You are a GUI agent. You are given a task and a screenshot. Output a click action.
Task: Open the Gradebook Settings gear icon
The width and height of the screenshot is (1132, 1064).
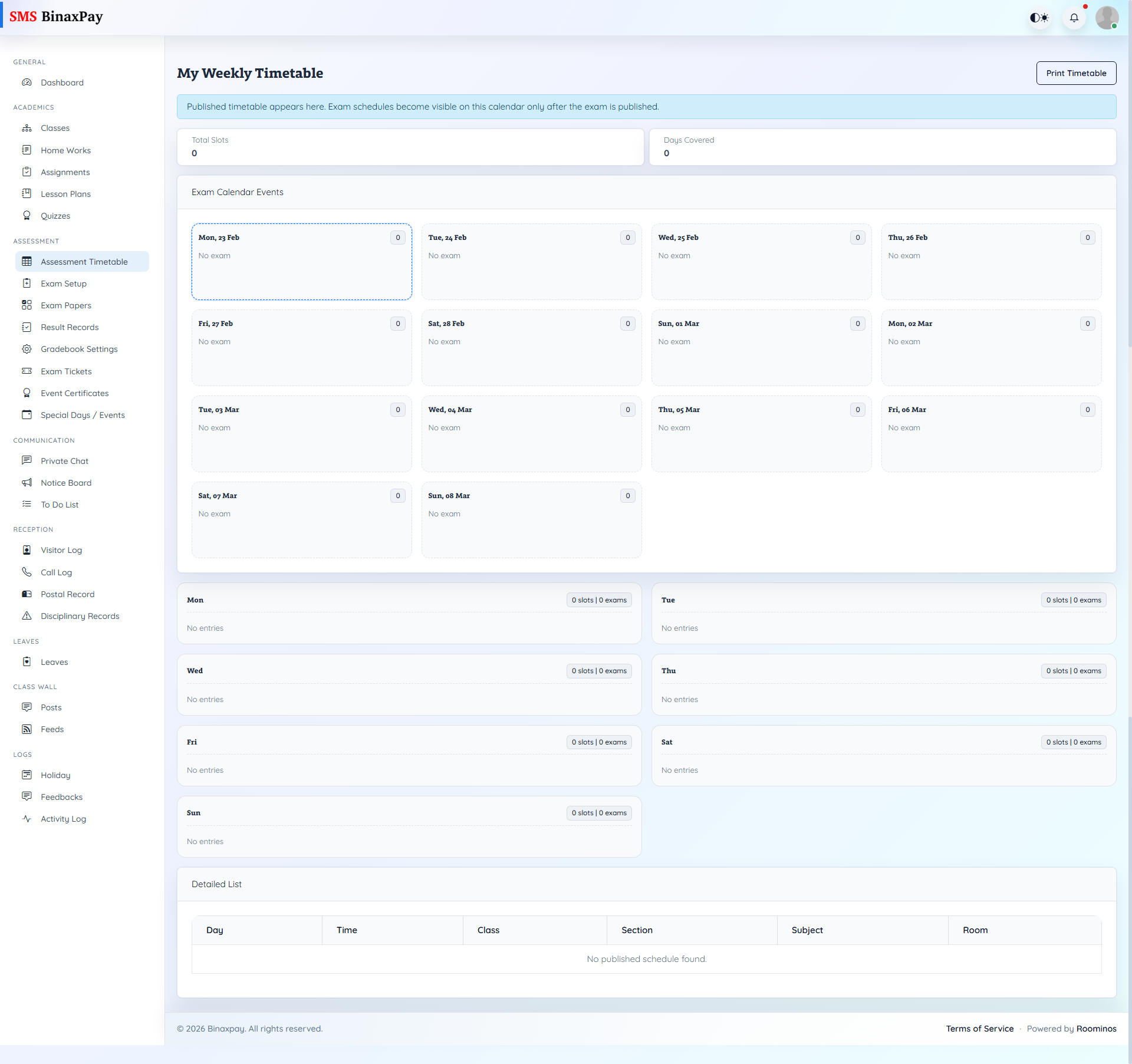pyautogui.click(x=27, y=349)
